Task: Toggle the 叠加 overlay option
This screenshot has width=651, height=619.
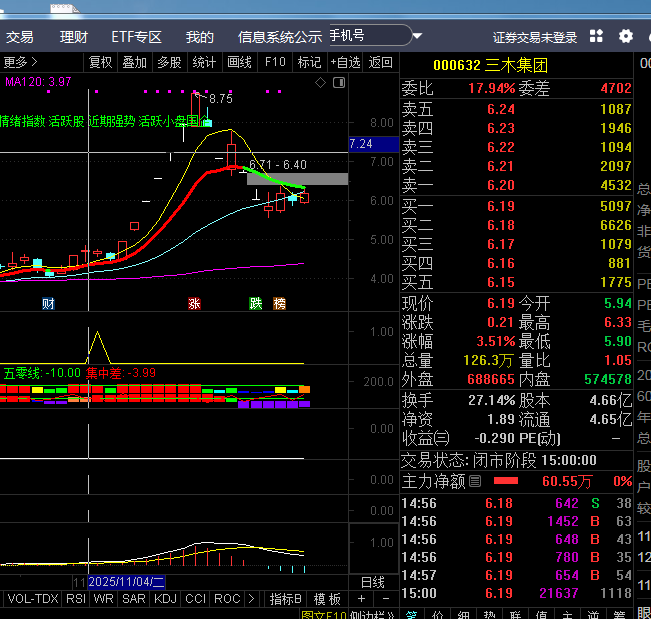Action: [134, 62]
